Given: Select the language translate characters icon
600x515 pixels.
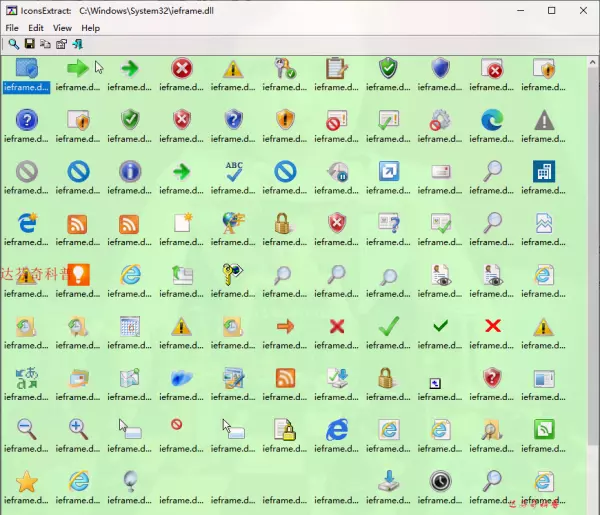Looking at the screenshot, I should coord(26,378).
